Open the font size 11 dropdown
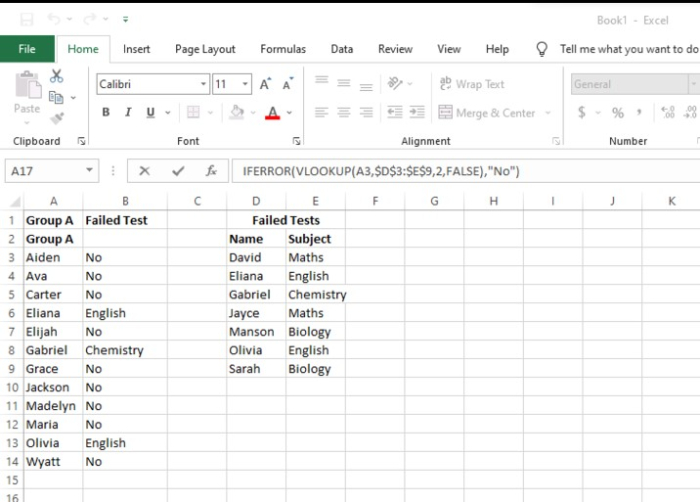Screen dimensions: 700x502 point(245,84)
